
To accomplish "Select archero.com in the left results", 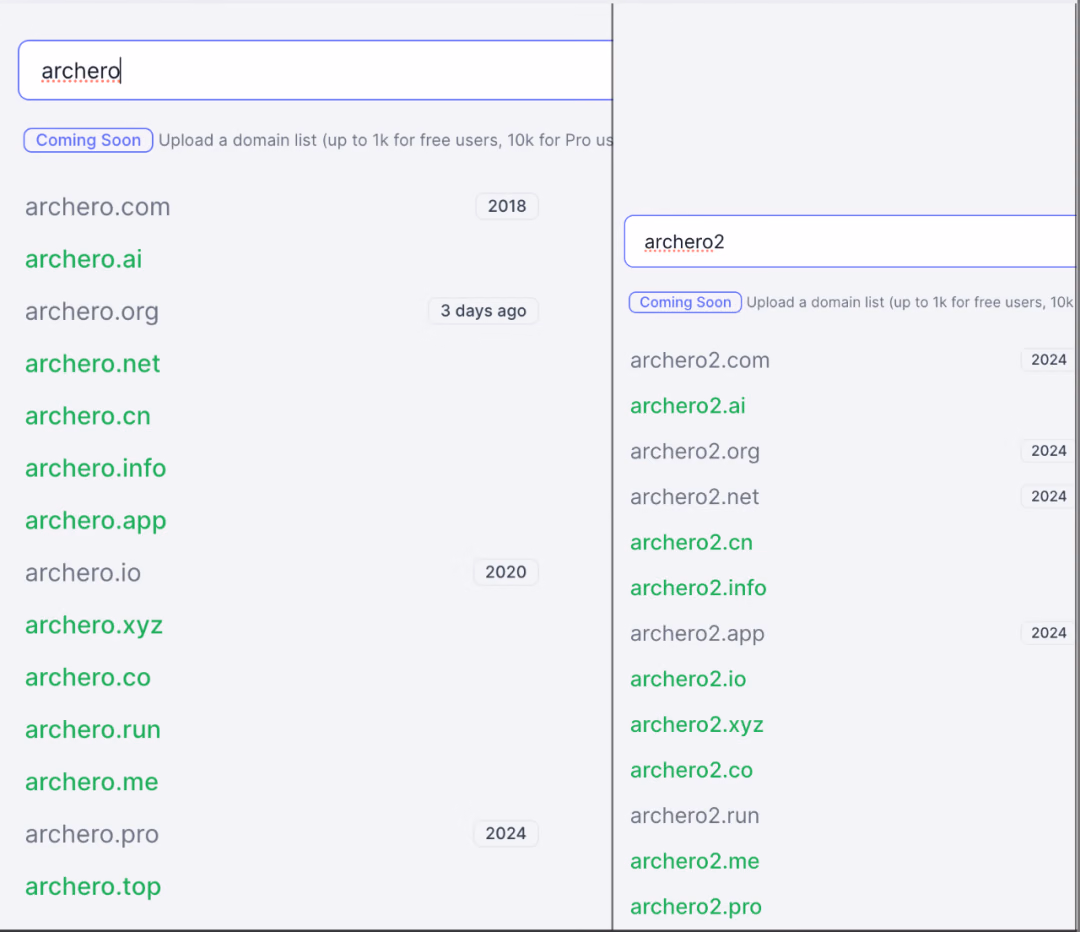I will pos(98,207).
